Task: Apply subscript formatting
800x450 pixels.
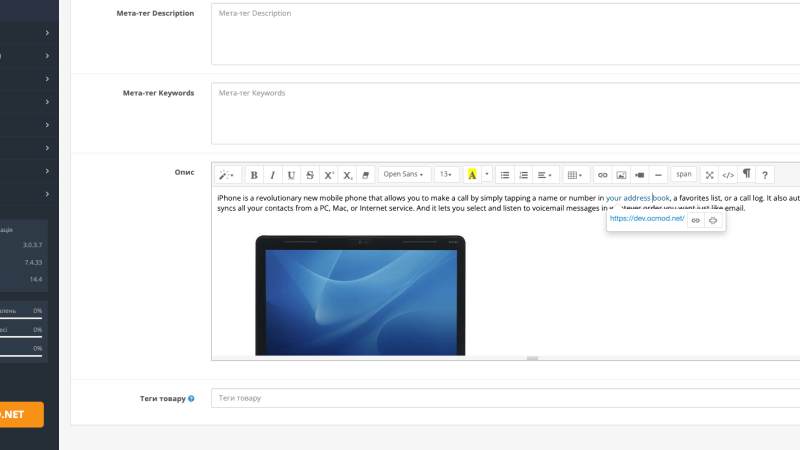Action: pos(347,175)
